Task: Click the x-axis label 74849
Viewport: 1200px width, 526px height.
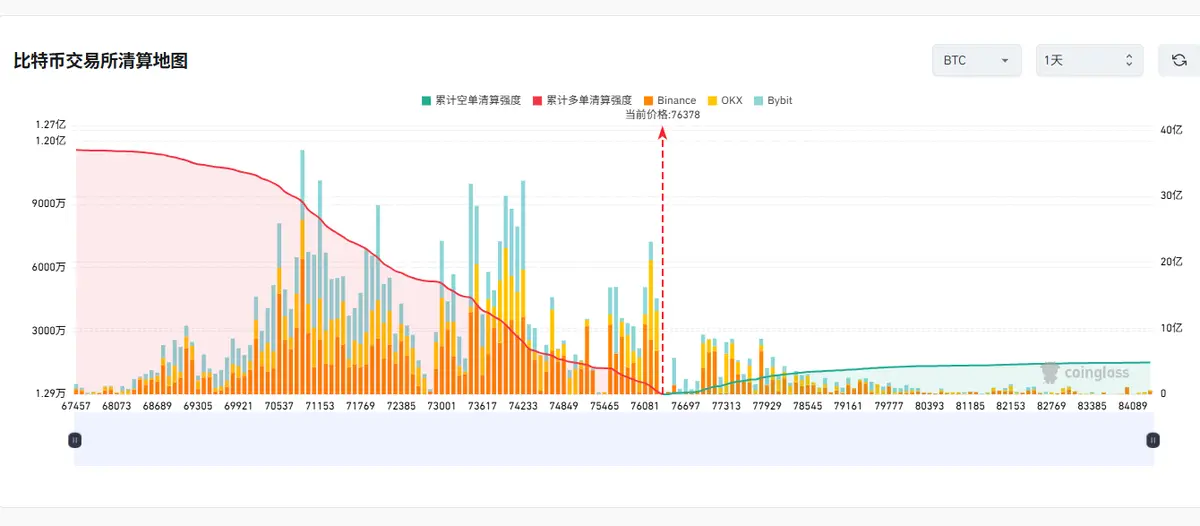Action: coord(564,406)
